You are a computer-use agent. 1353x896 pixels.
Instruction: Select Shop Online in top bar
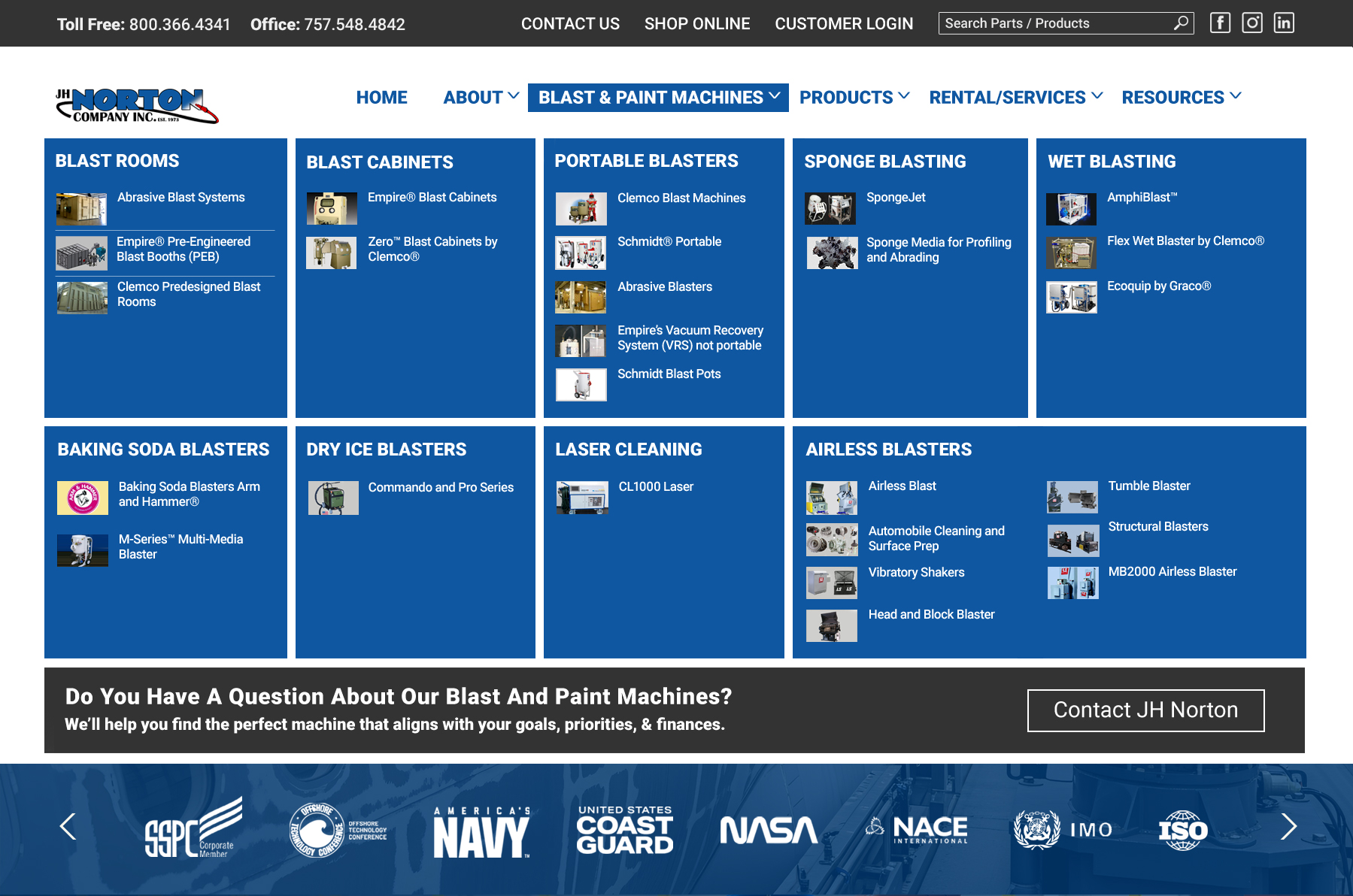[696, 24]
